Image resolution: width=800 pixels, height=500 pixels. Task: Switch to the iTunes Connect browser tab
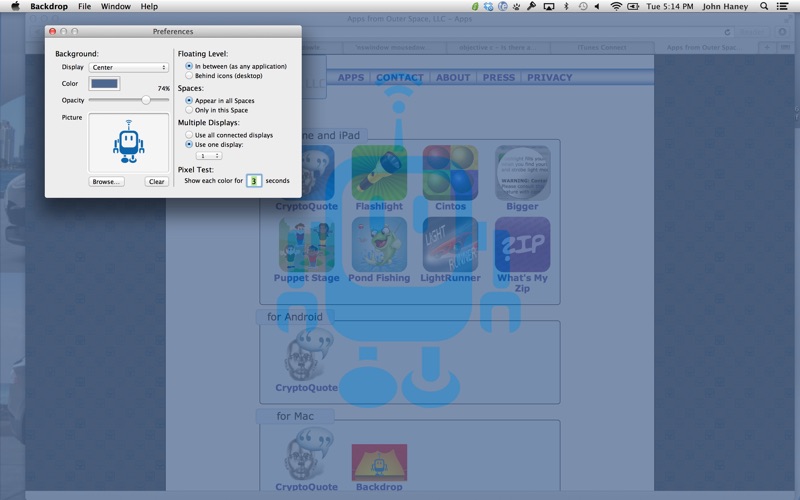pyautogui.click(x=602, y=47)
